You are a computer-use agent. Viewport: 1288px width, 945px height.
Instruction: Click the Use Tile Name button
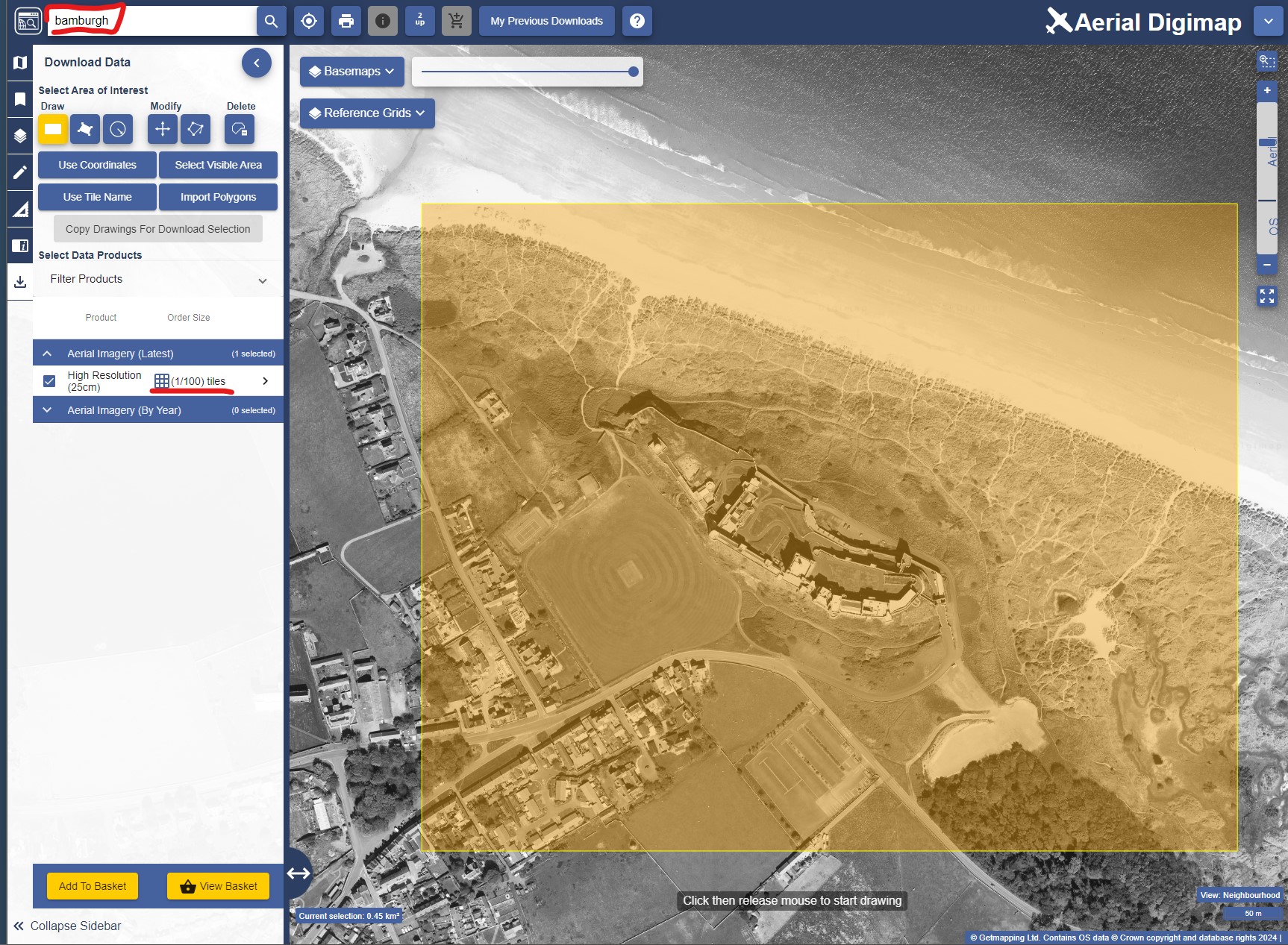(98, 197)
